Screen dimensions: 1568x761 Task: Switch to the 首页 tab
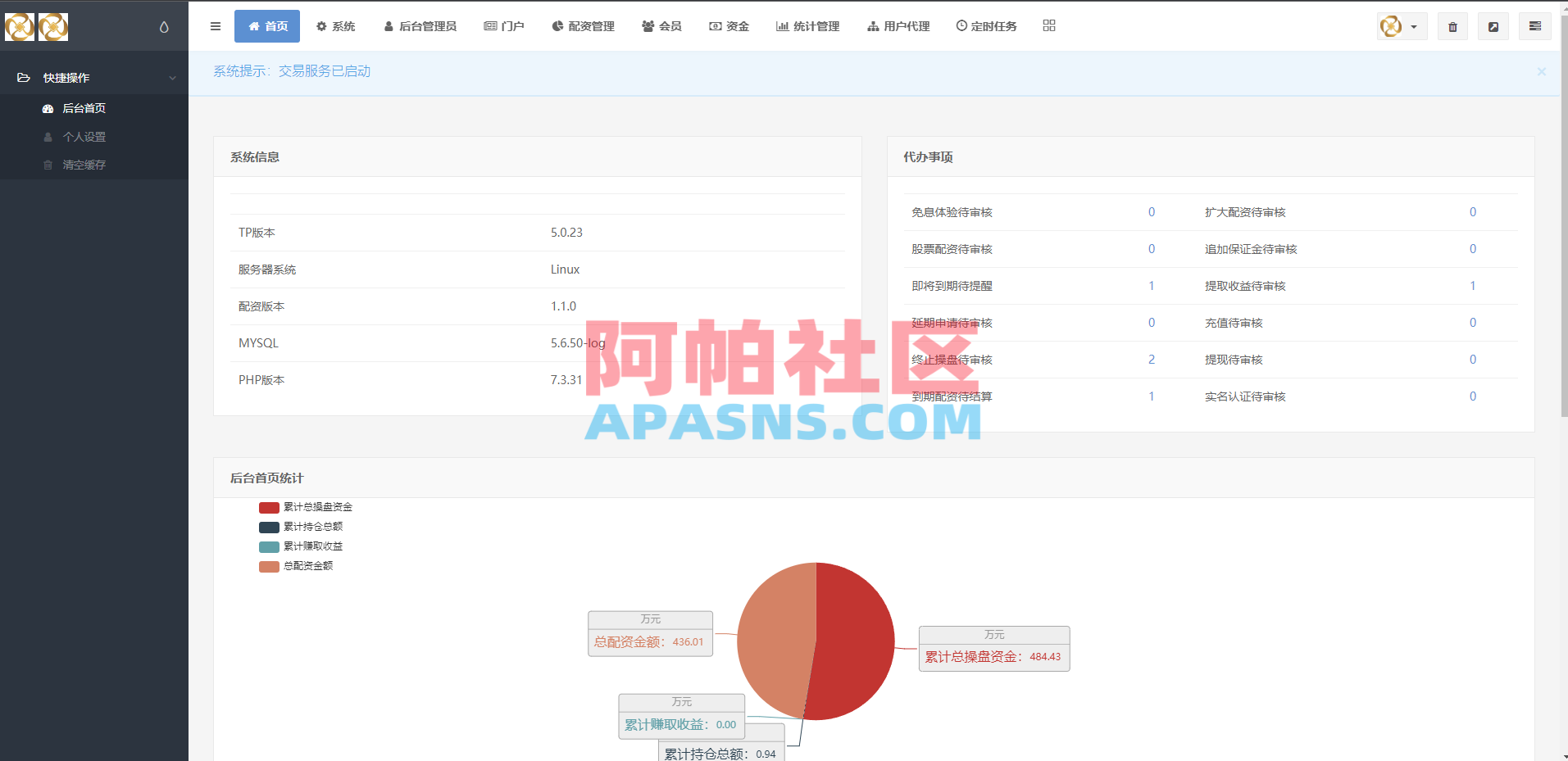click(267, 25)
